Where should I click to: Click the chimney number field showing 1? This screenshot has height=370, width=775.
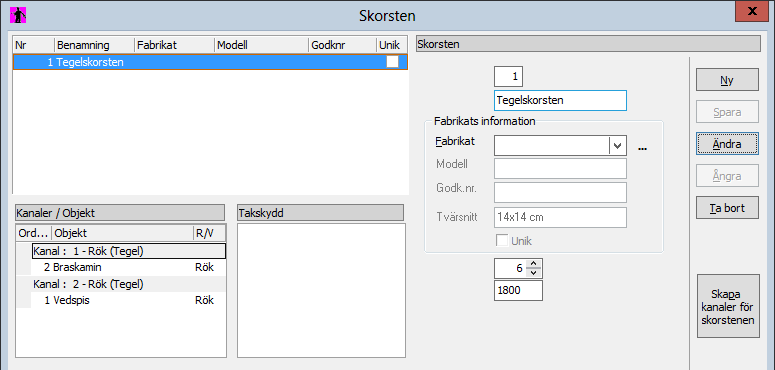click(x=508, y=77)
